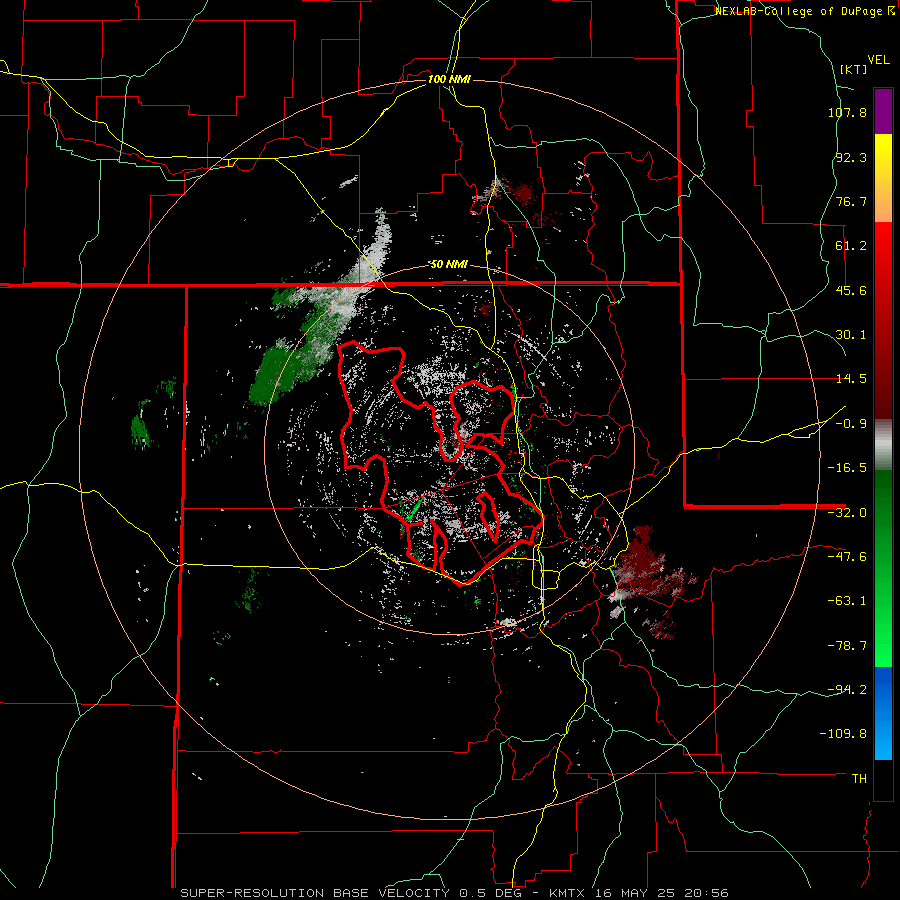The image size is (900, 900).
Task: Click the -32.0 legend value
Action: coord(847,513)
